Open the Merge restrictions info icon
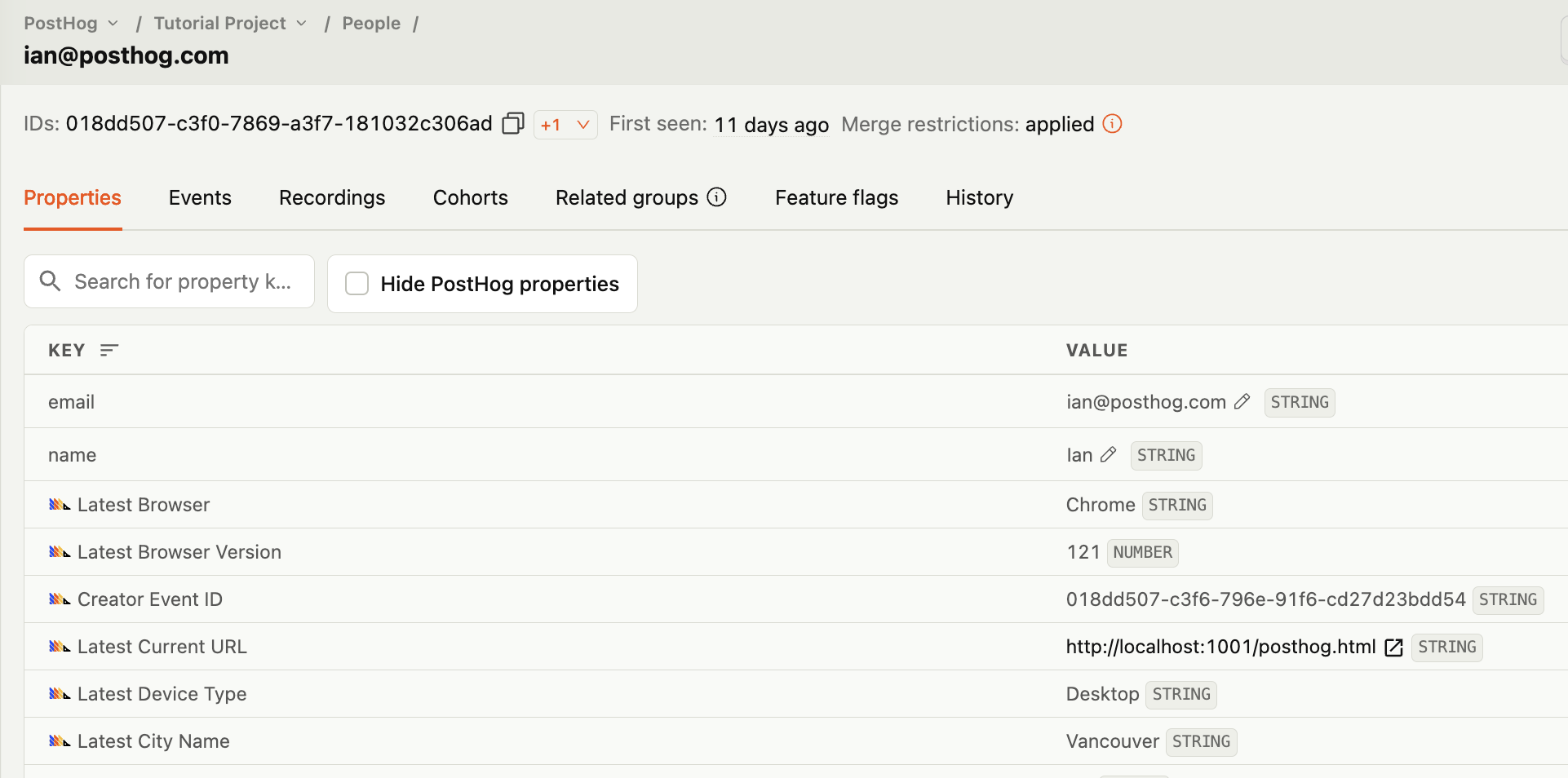Image resolution: width=1568 pixels, height=778 pixels. (1112, 124)
